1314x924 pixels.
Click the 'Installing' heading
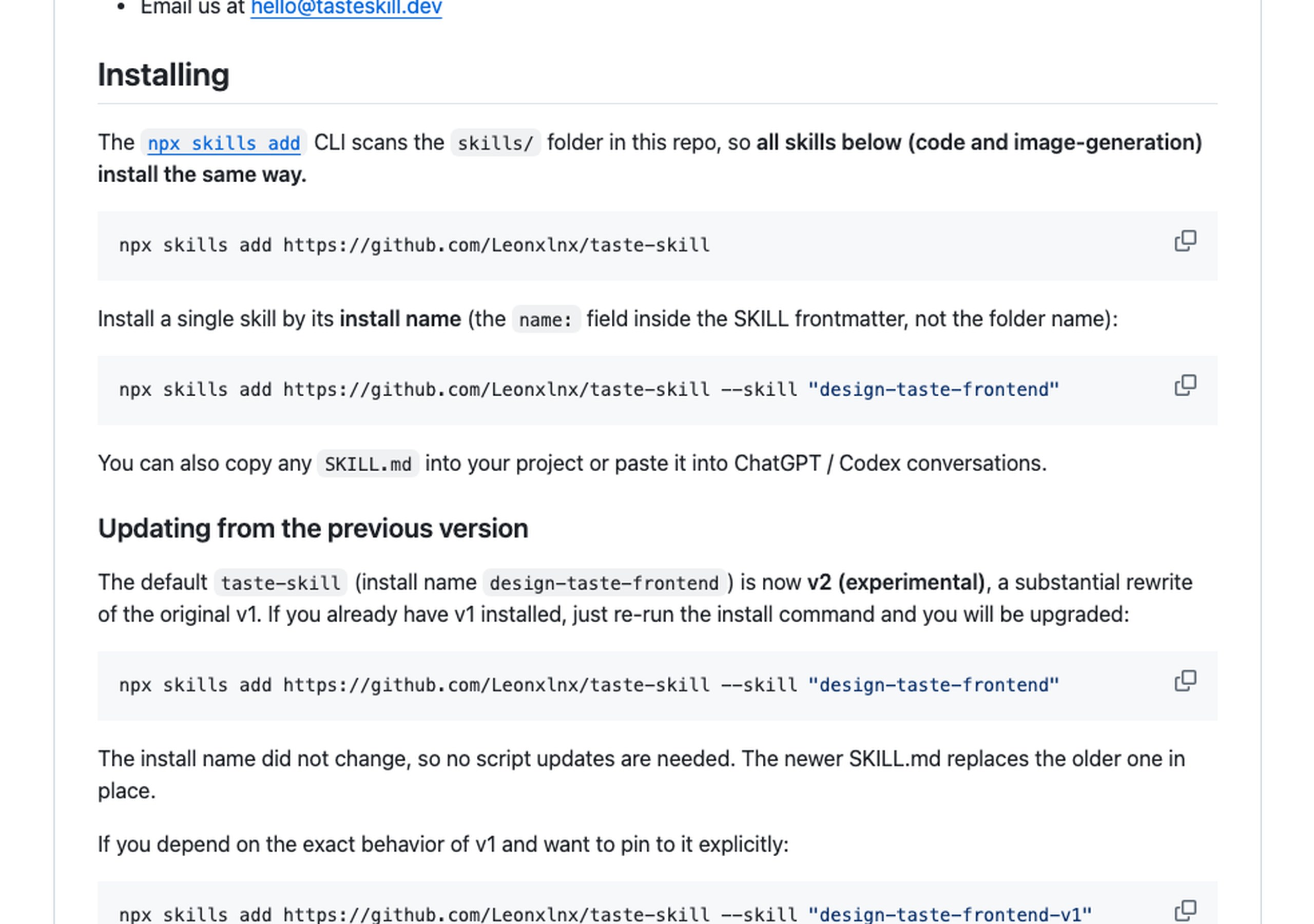[x=164, y=75]
